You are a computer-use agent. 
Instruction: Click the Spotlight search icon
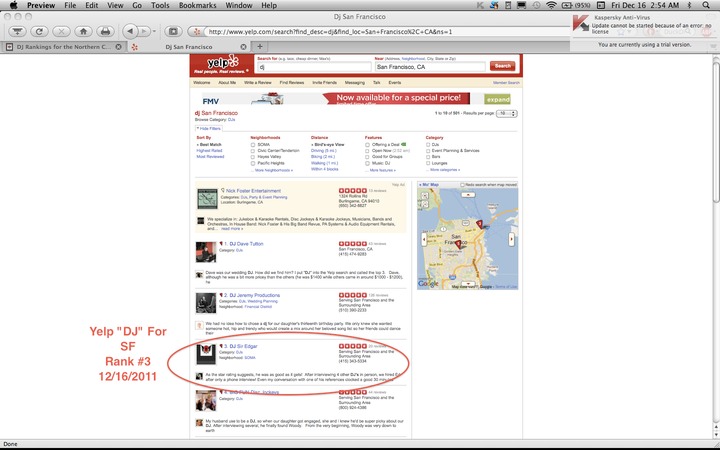tap(706, 6)
